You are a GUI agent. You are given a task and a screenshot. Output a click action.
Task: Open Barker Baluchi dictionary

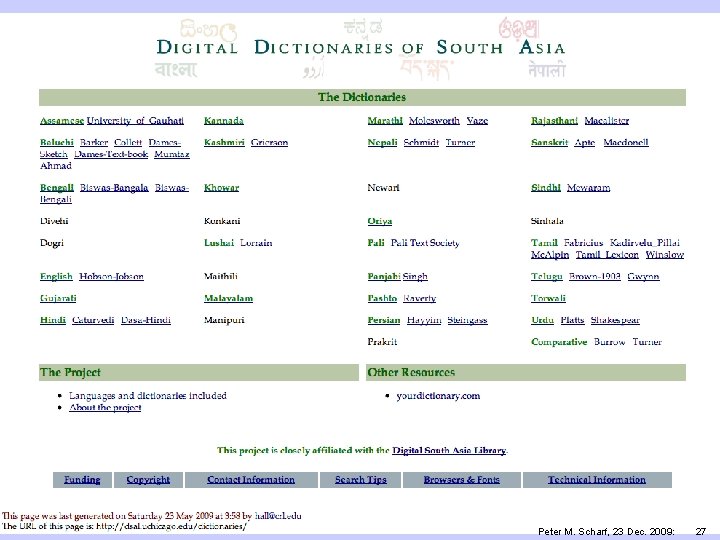[x=94, y=142]
